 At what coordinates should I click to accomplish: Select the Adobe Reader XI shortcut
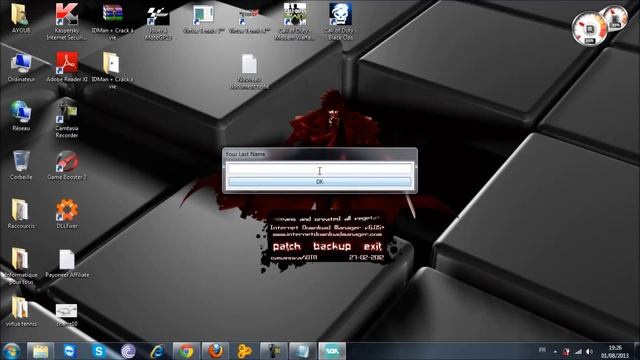tap(67, 67)
